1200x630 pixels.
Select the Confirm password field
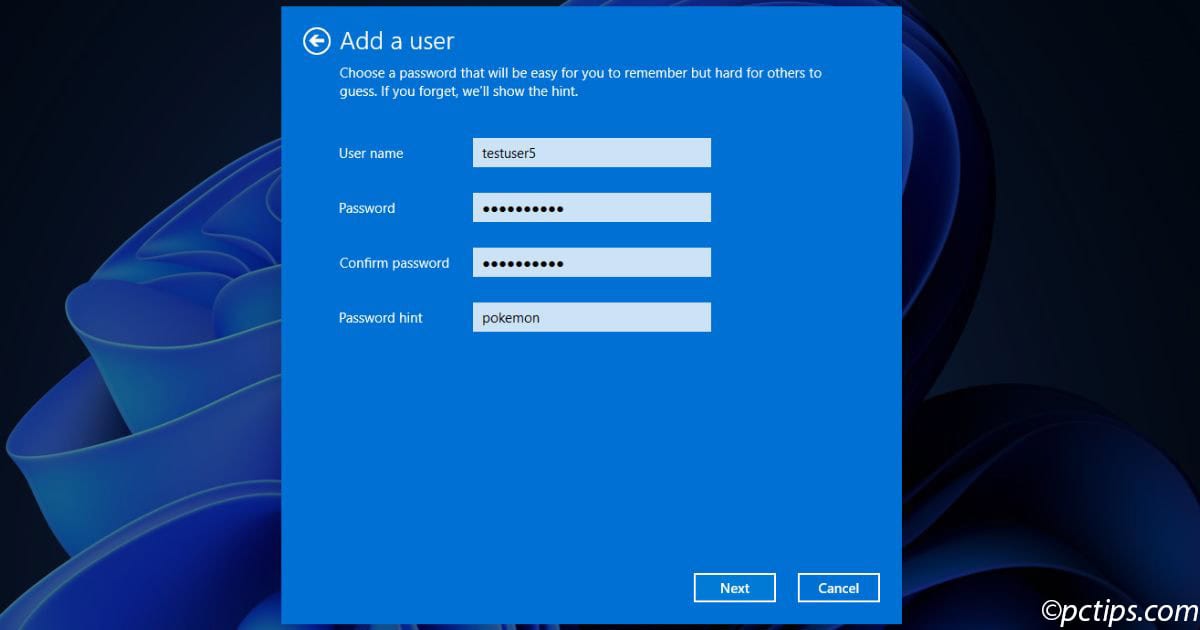click(x=592, y=263)
